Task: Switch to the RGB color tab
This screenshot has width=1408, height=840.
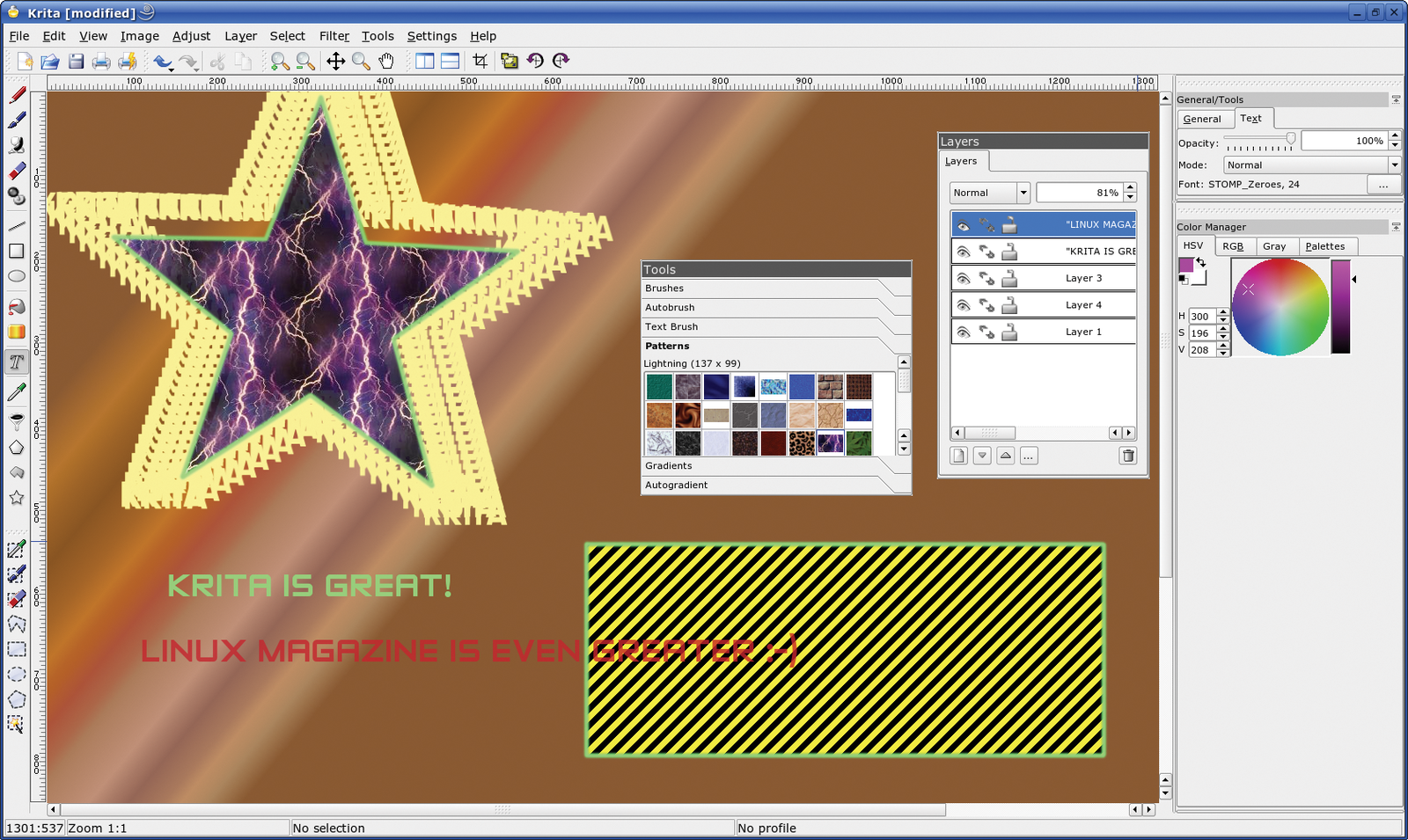Action: 1233,246
